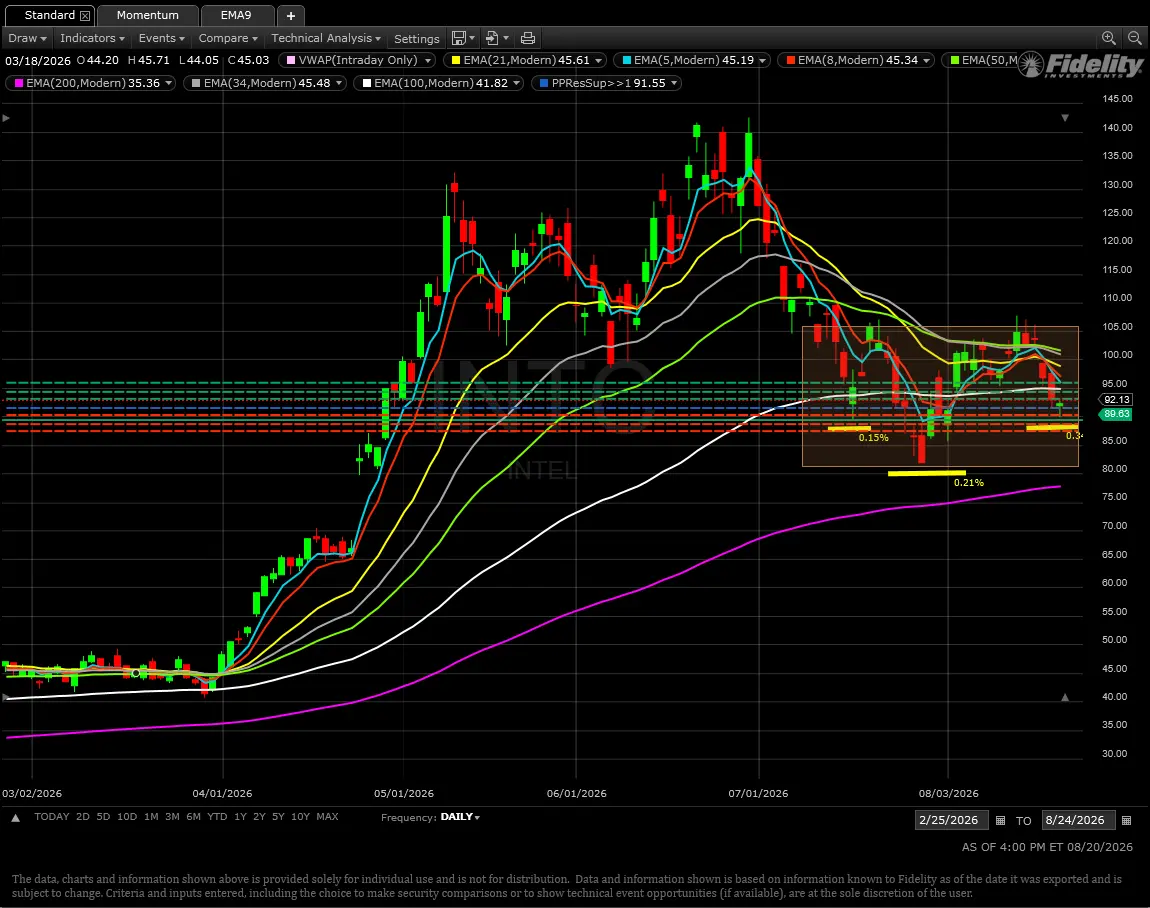Click the cyan EMA(5) color swatch

click(626, 60)
